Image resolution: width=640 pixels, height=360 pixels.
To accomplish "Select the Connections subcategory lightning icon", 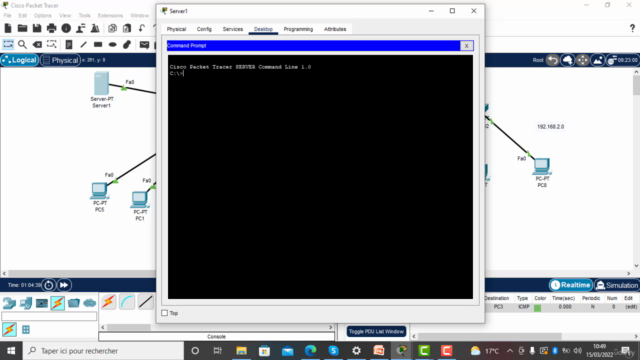I will tap(9, 329).
